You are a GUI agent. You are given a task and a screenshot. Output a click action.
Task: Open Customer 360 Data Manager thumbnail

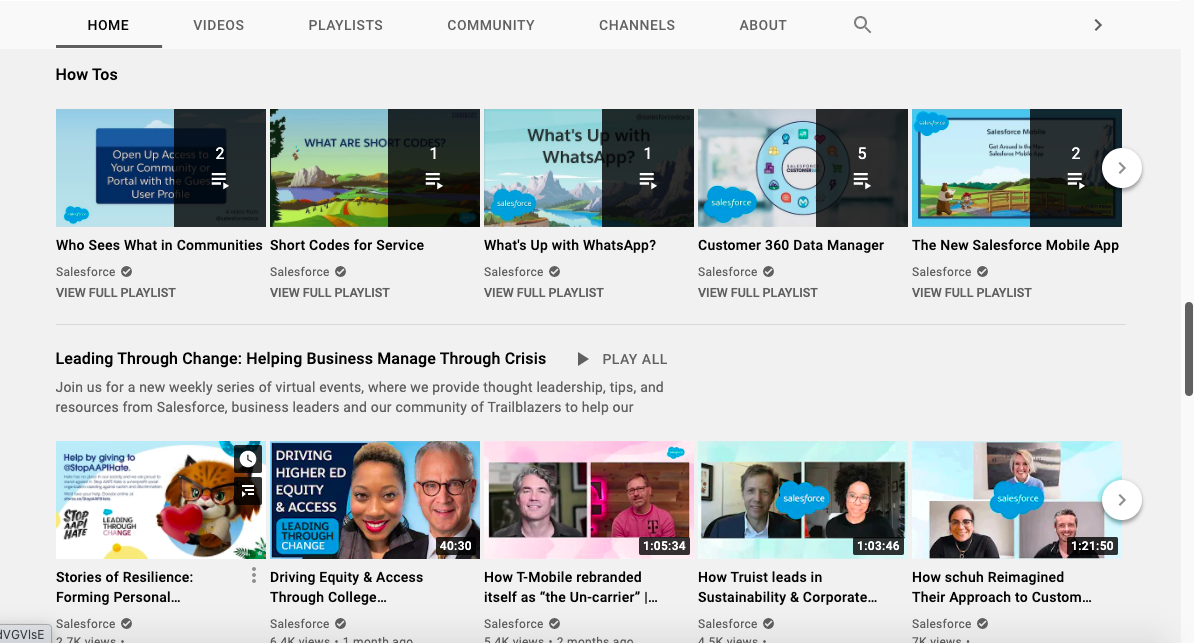pyautogui.click(x=803, y=168)
